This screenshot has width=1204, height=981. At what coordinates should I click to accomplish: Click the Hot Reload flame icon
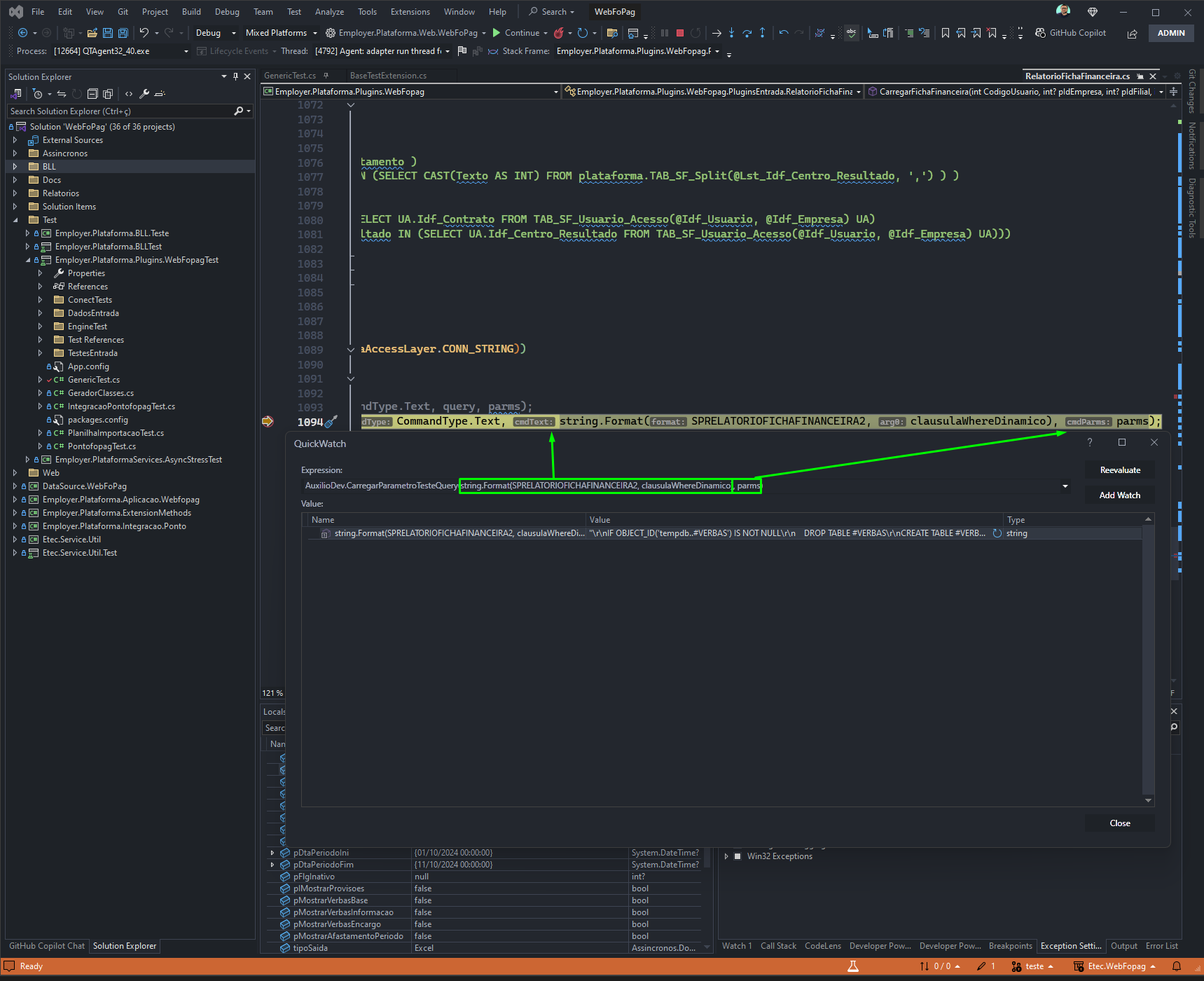pyautogui.click(x=559, y=33)
